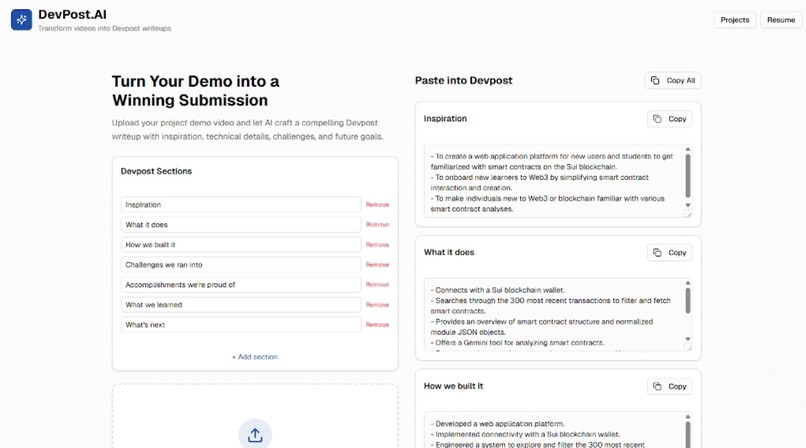Edit the What it does name field

pos(241,225)
